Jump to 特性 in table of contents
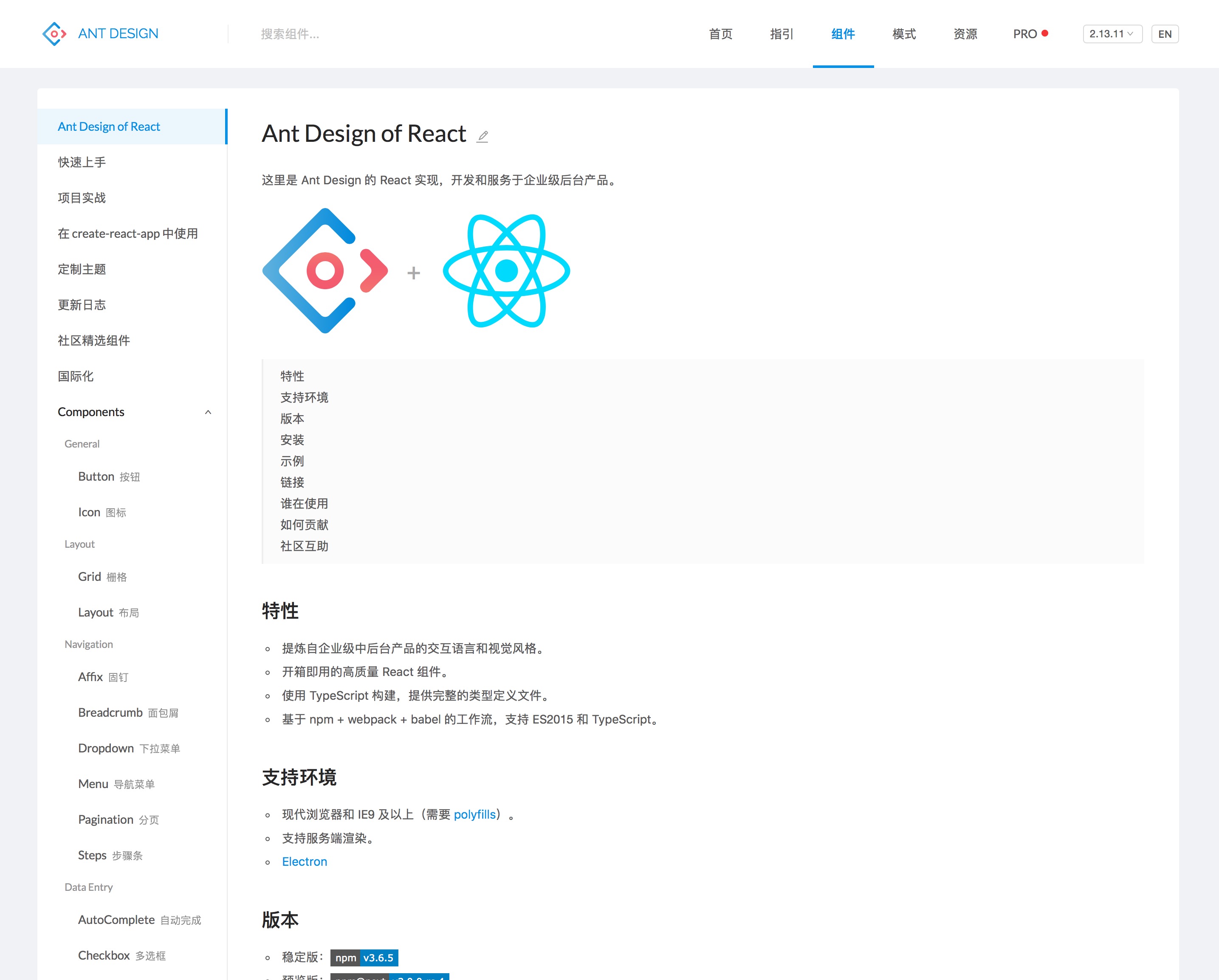 [292, 376]
